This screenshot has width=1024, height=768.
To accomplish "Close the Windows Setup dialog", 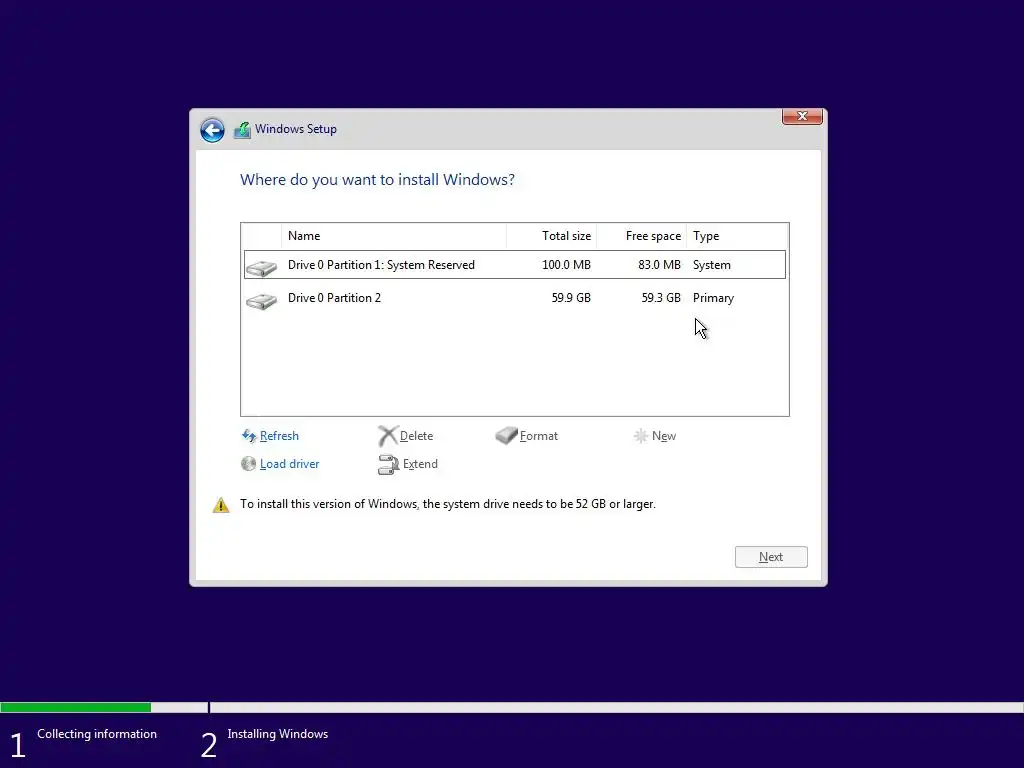I will [802, 116].
